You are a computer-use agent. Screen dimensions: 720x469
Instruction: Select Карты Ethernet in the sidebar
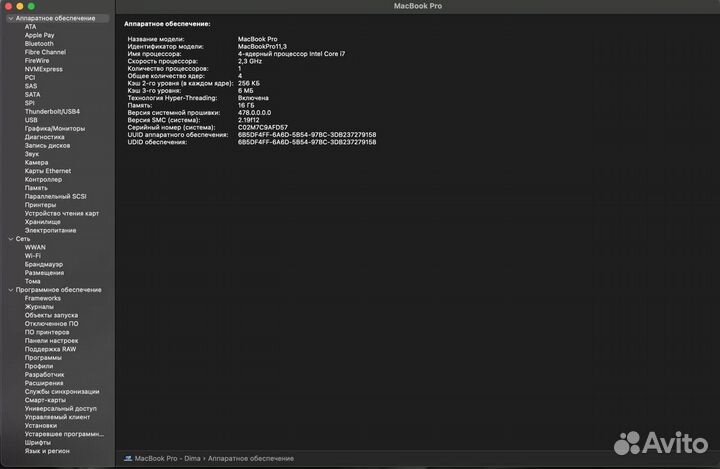(x=48, y=171)
